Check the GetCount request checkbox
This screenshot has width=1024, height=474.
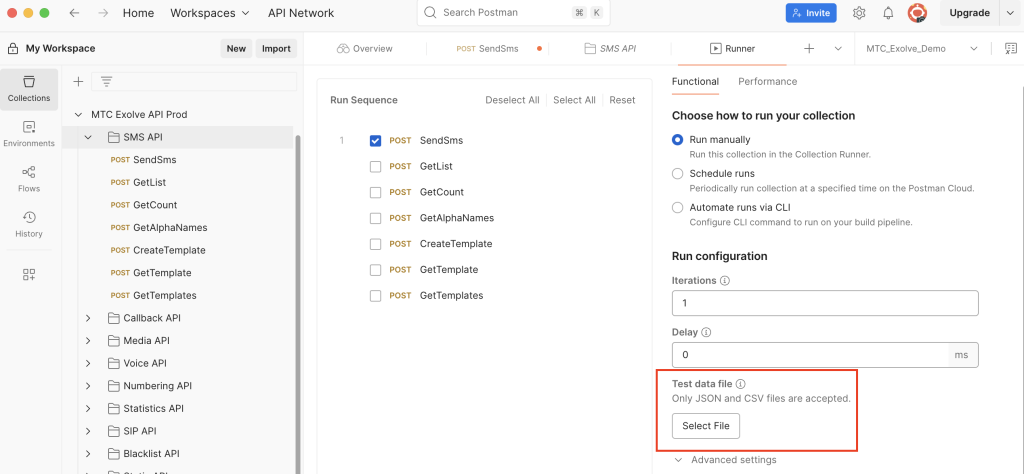[376, 193]
